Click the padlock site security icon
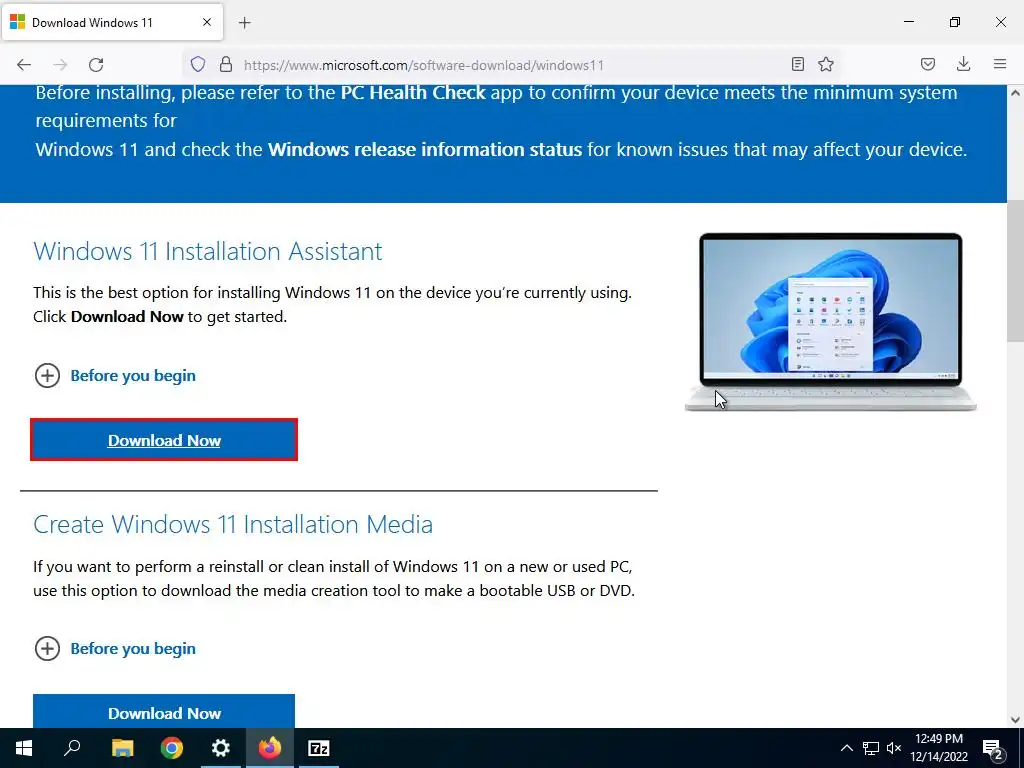The height and width of the screenshot is (768, 1024). click(x=226, y=65)
